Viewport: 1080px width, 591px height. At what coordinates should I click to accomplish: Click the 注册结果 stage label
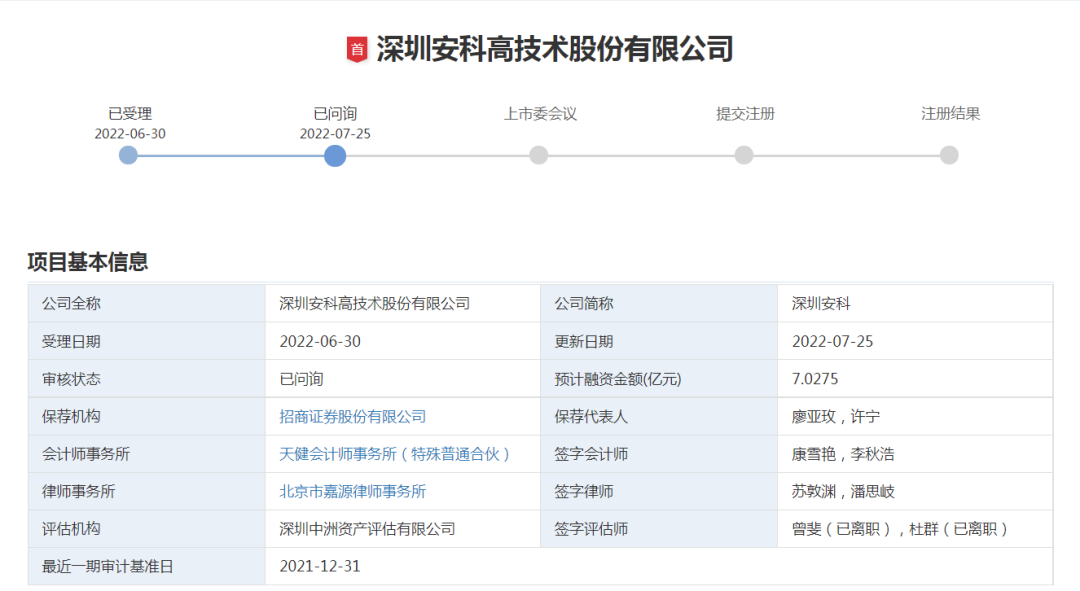point(951,114)
